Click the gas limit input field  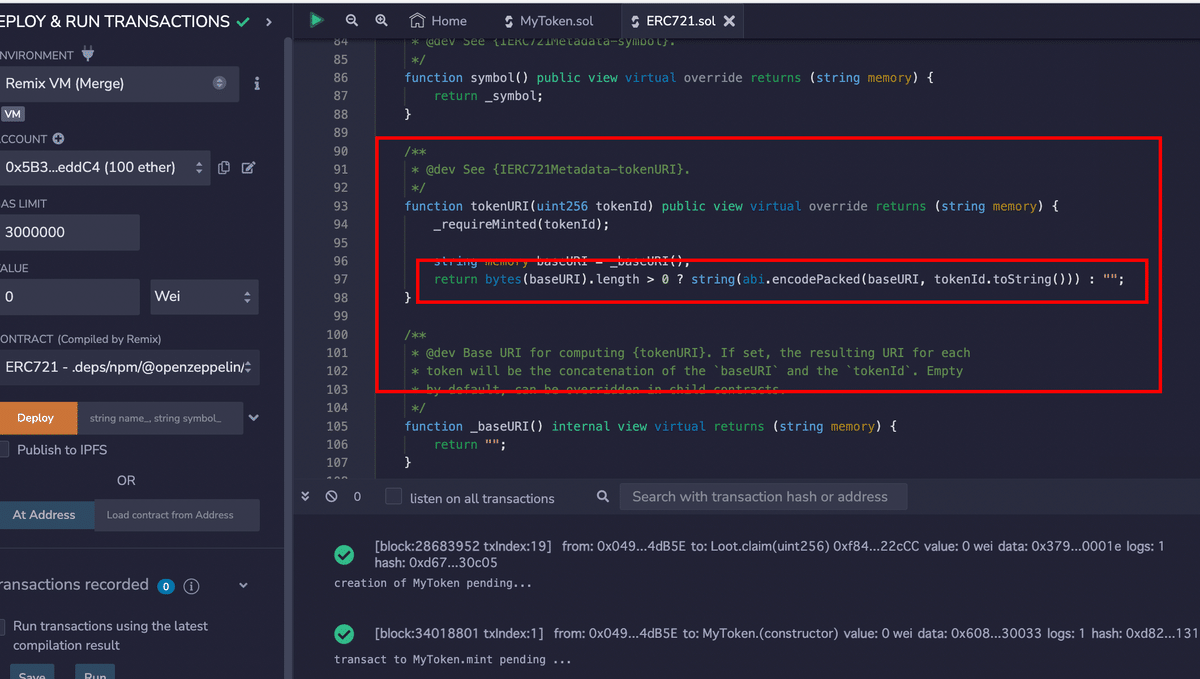(69, 232)
